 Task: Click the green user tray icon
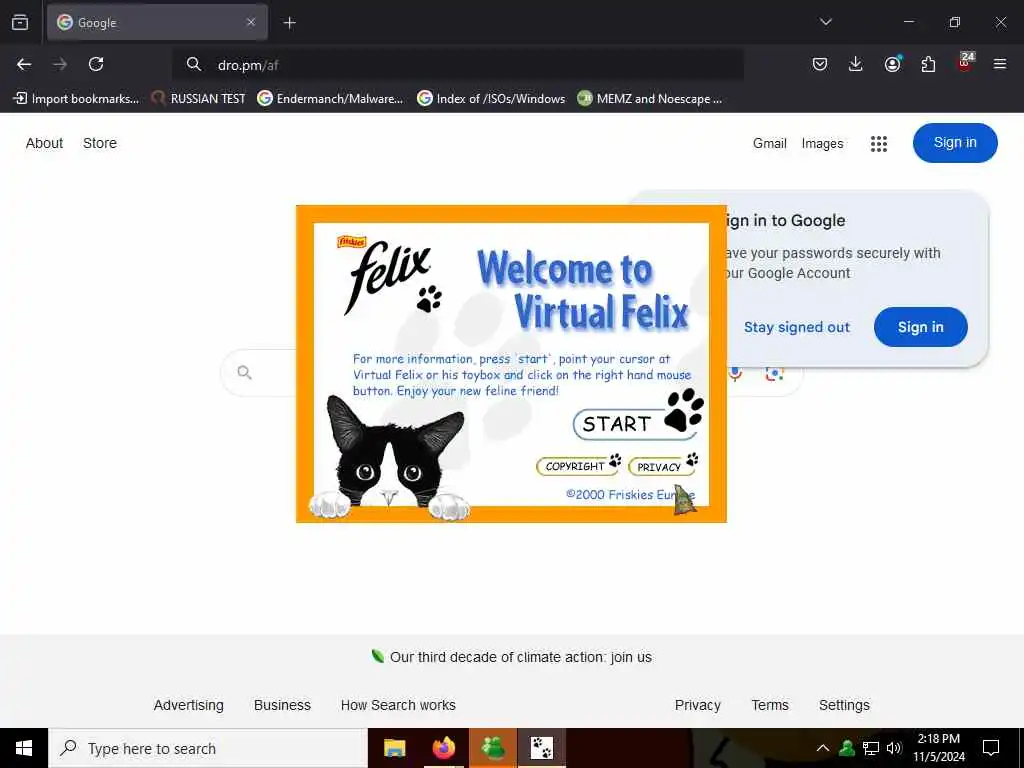point(847,748)
